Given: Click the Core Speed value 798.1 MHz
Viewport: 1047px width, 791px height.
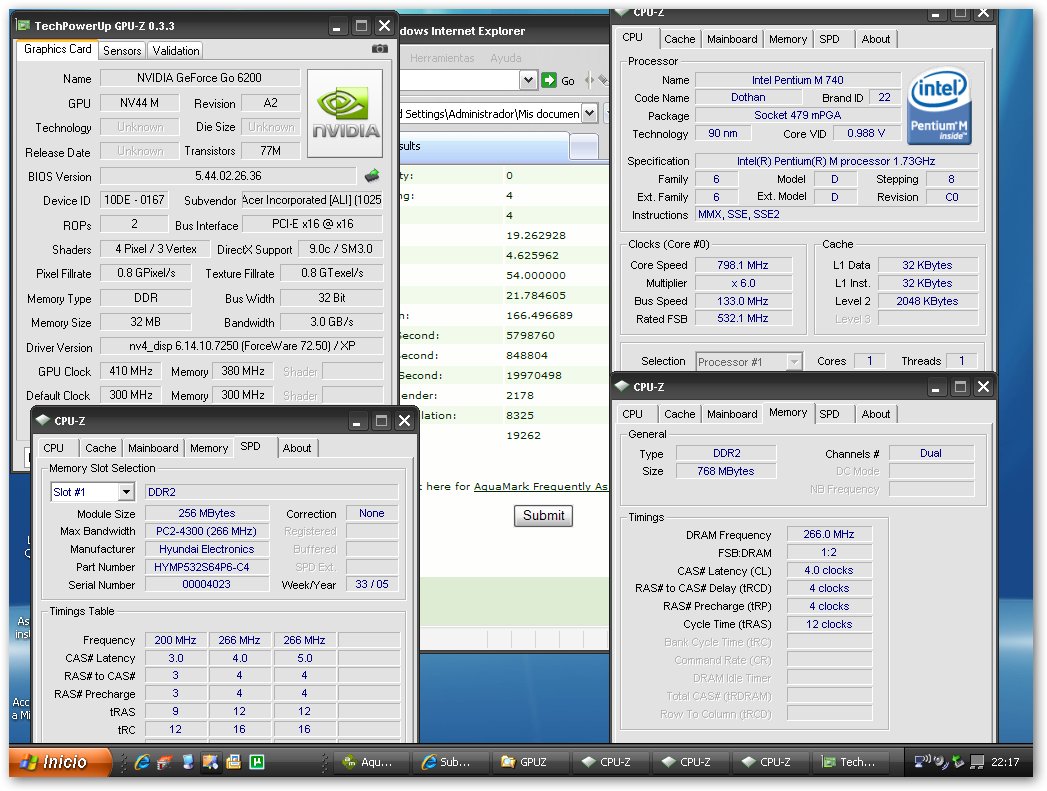Looking at the screenshot, I should coord(743,265).
